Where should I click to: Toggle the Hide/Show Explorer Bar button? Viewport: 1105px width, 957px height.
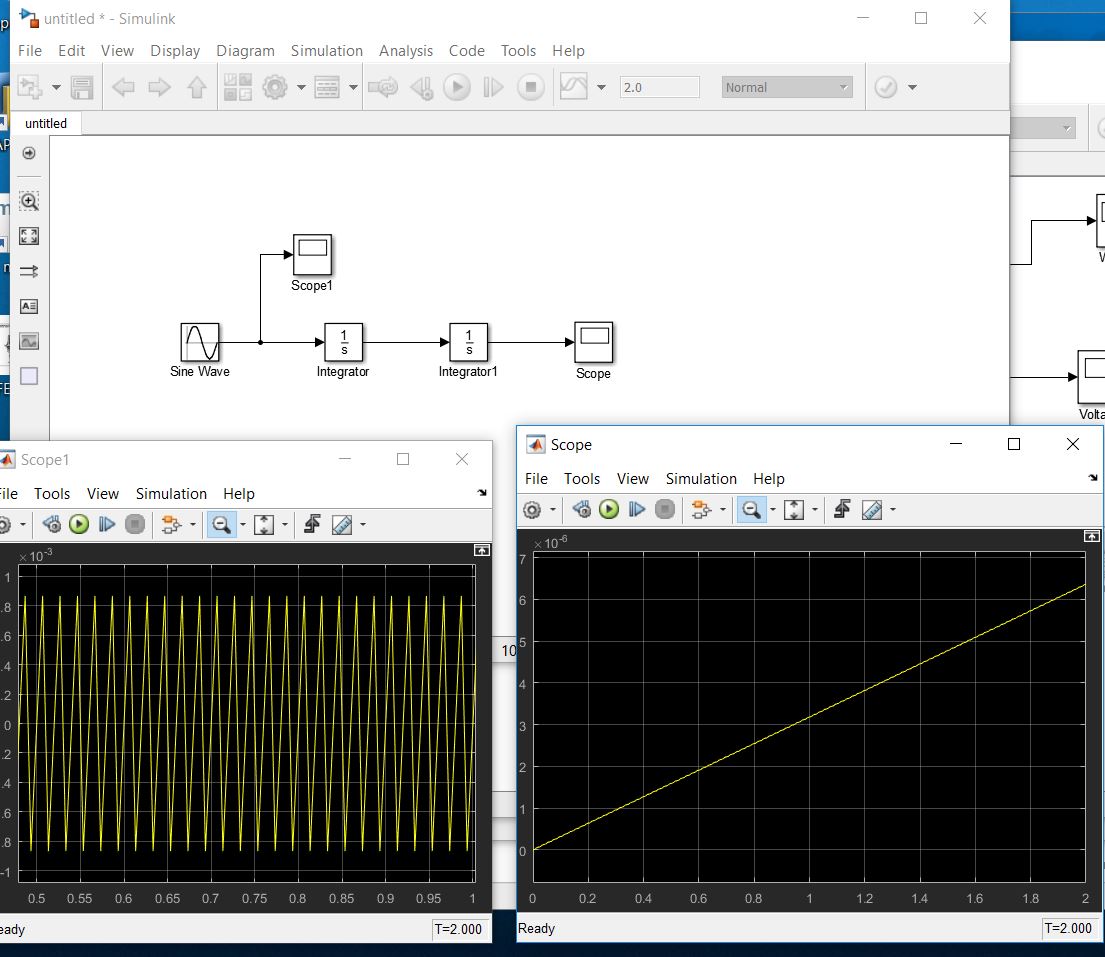point(29,153)
